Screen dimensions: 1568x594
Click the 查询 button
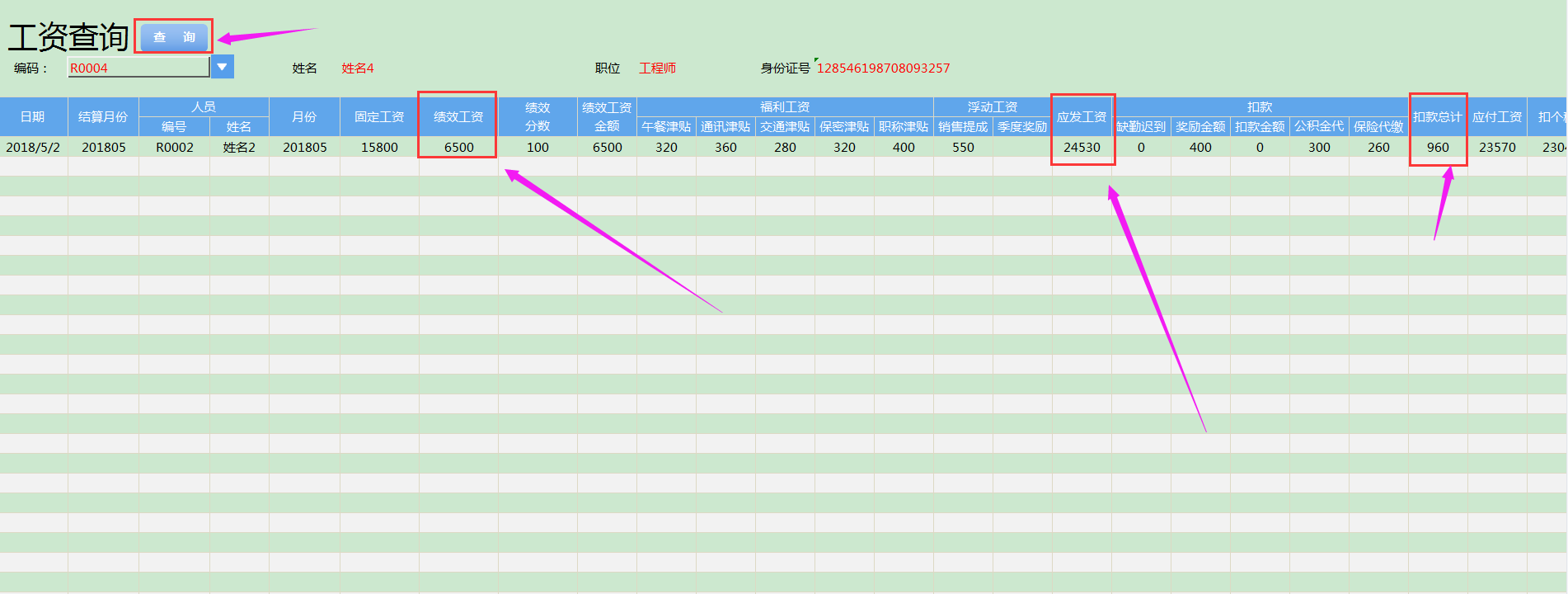pyautogui.click(x=174, y=37)
